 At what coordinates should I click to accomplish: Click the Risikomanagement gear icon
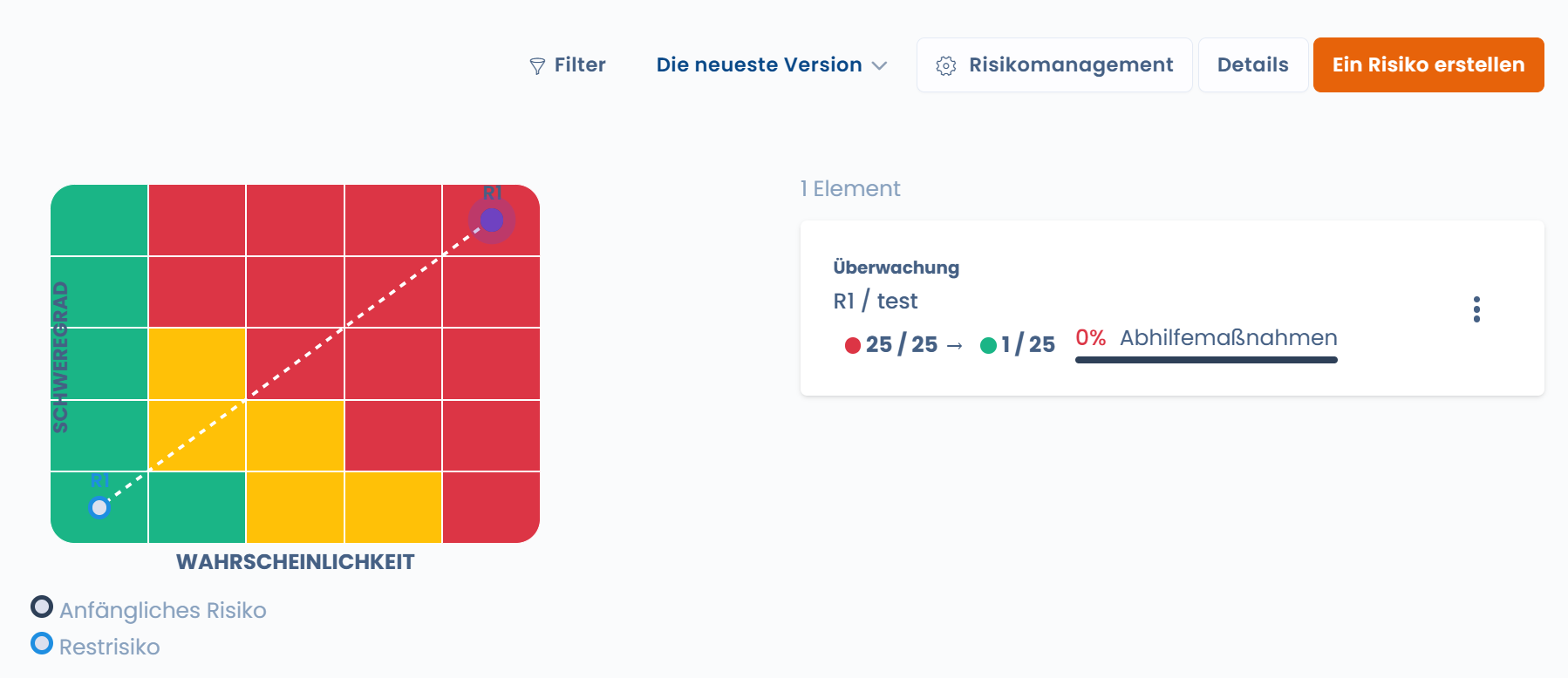946,65
